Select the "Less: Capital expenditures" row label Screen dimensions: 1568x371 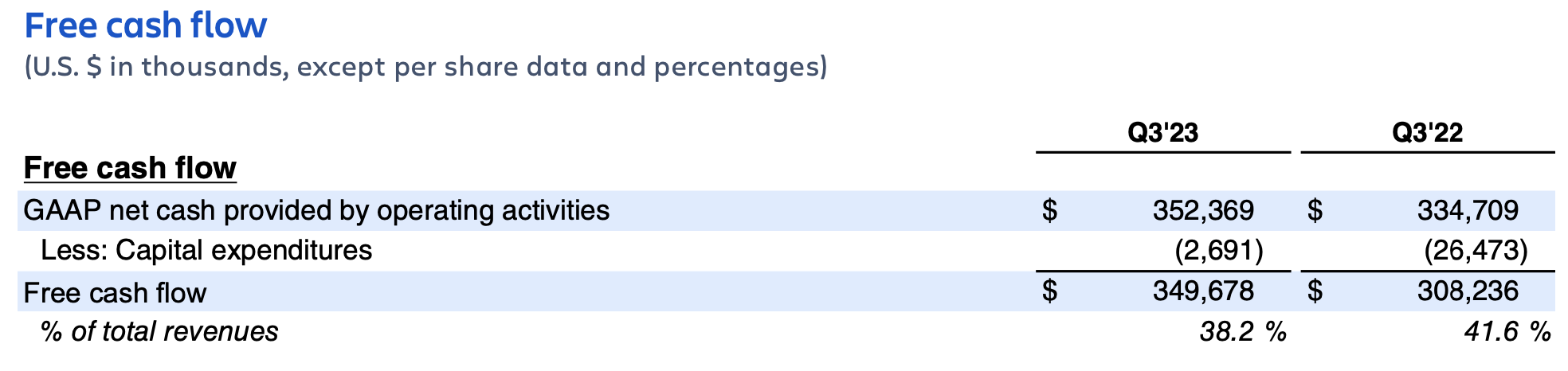(x=206, y=251)
